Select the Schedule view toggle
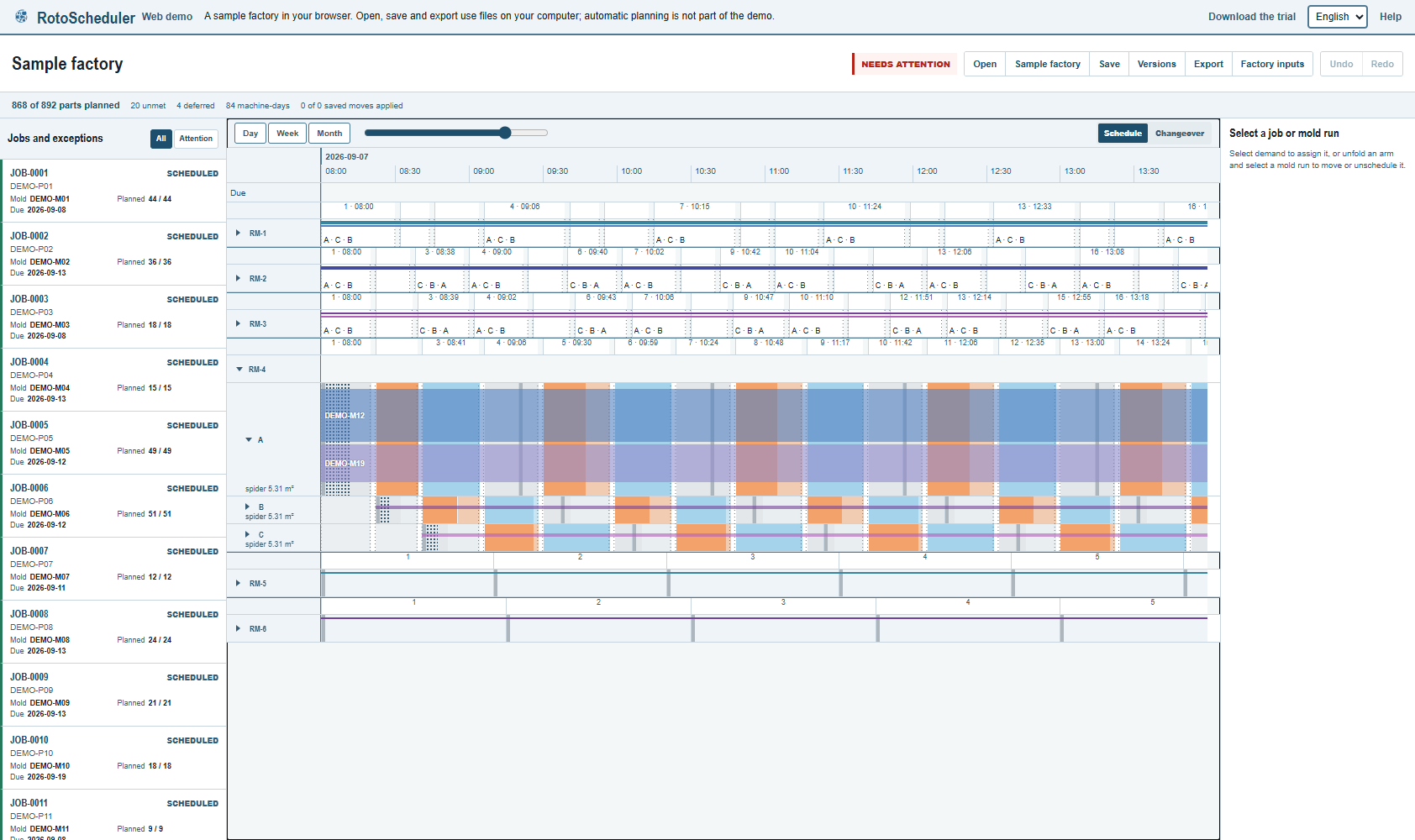 click(x=1123, y=134)
